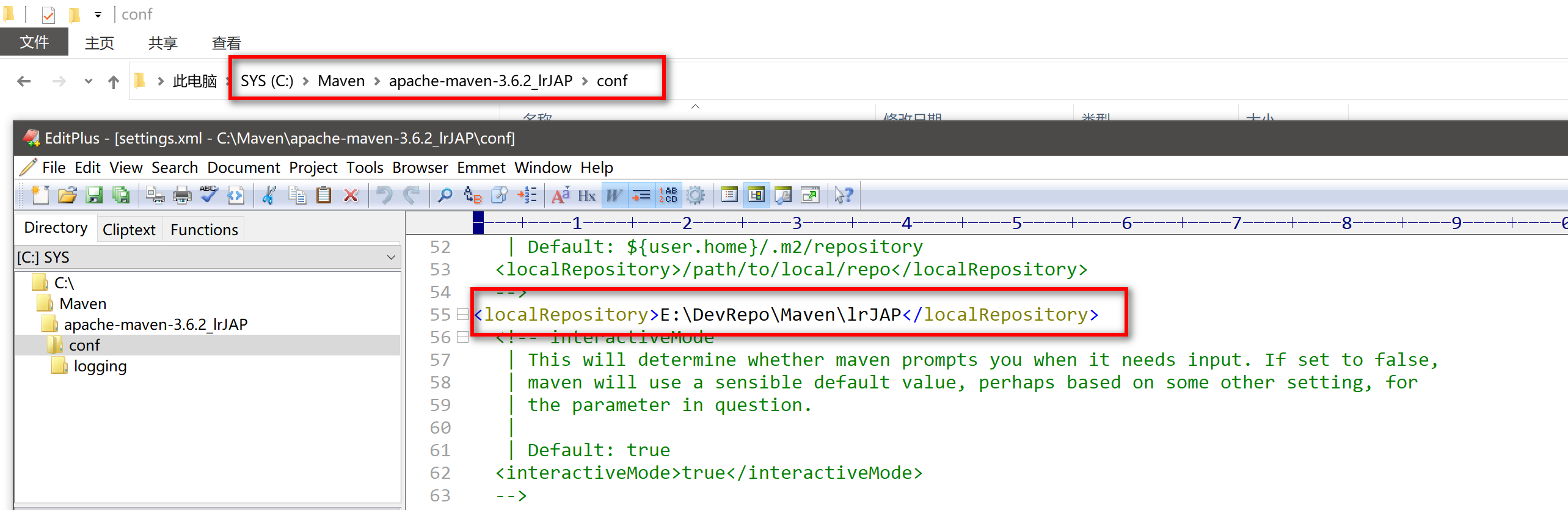Screen dimensions: 1568x510
Task: Toggle Line Number display button
Action: pos(668,195)
